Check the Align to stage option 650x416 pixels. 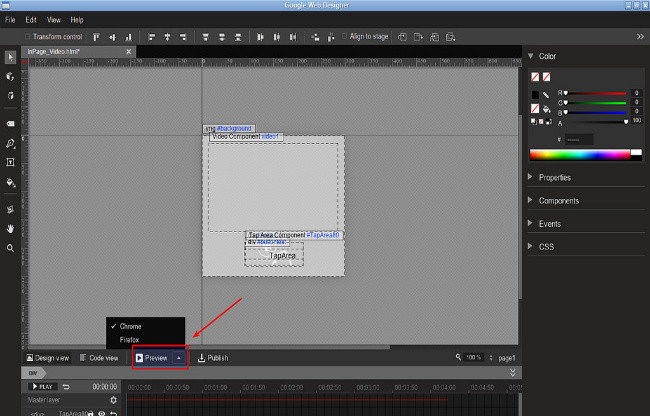(343, 36)
